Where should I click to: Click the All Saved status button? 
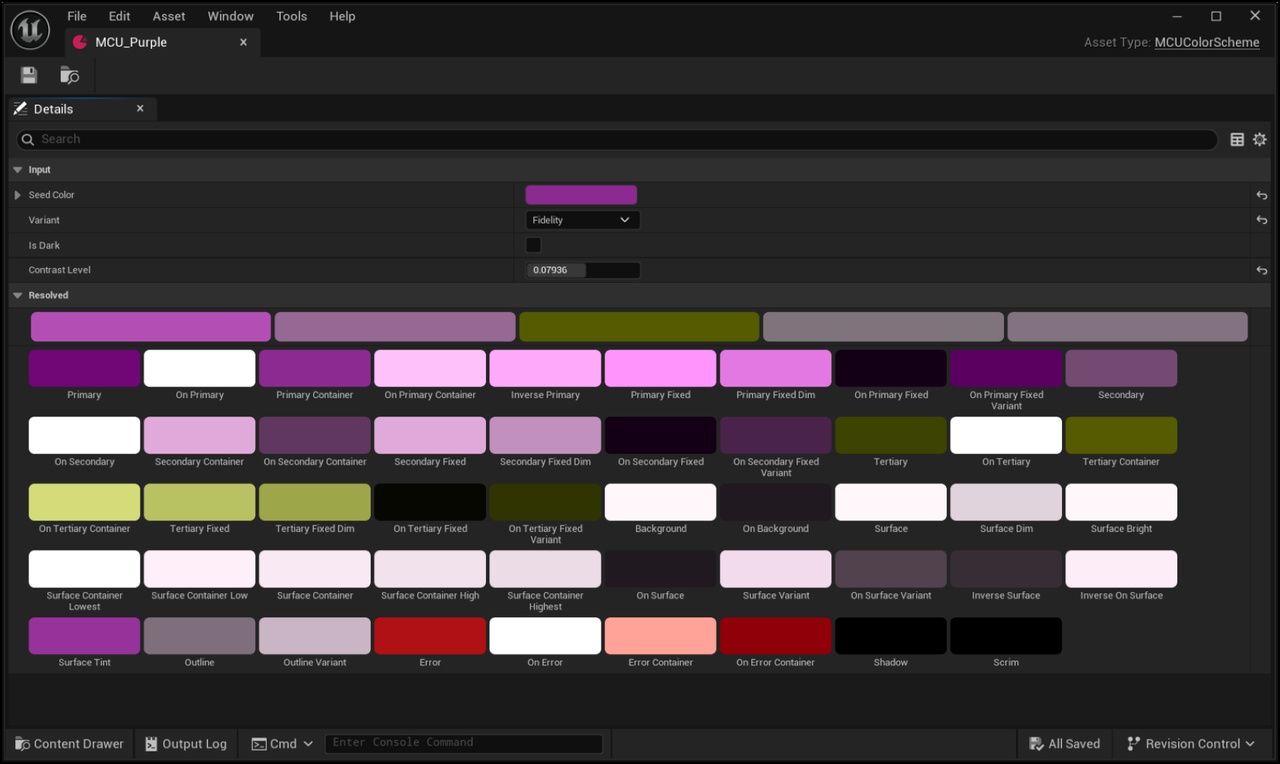tap(1064, 743)
